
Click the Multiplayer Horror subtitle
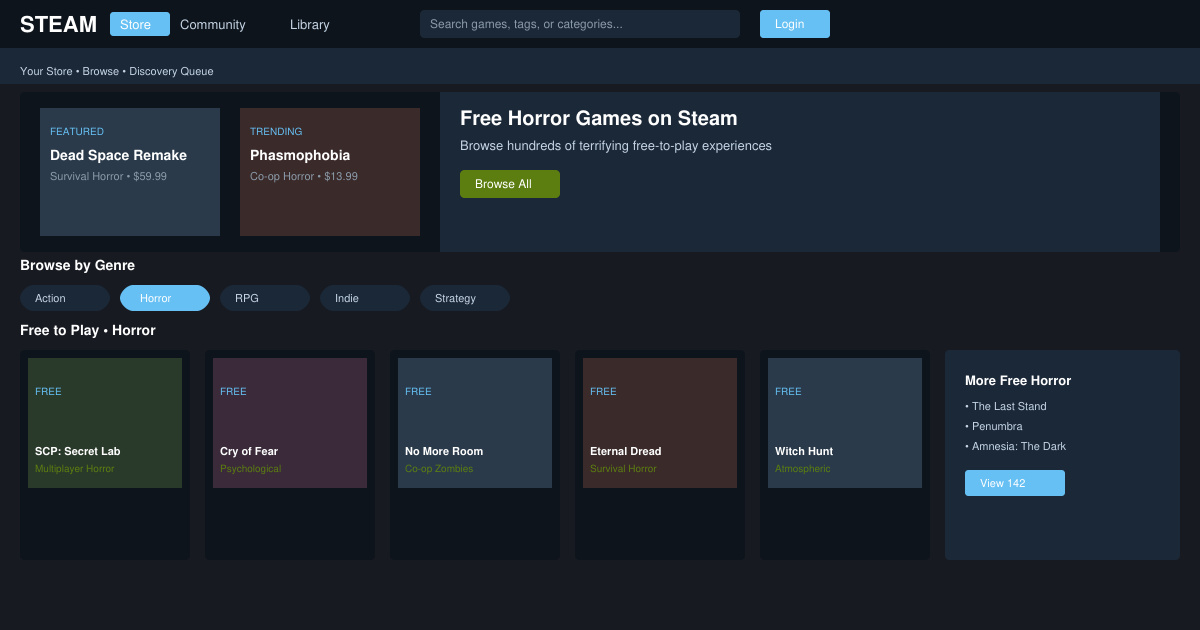tap(75, 468)
